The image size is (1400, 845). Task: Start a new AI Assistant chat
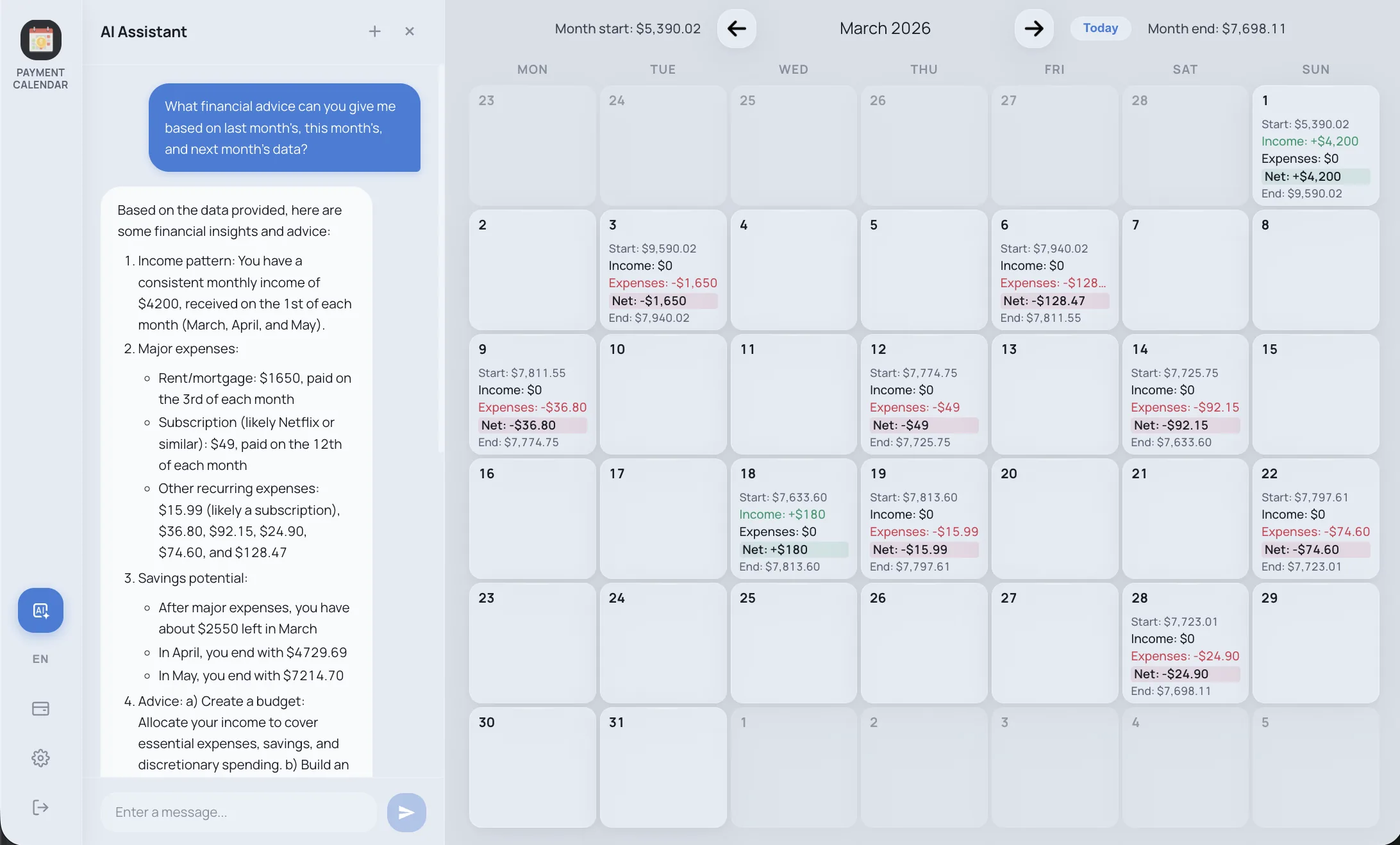374,31
